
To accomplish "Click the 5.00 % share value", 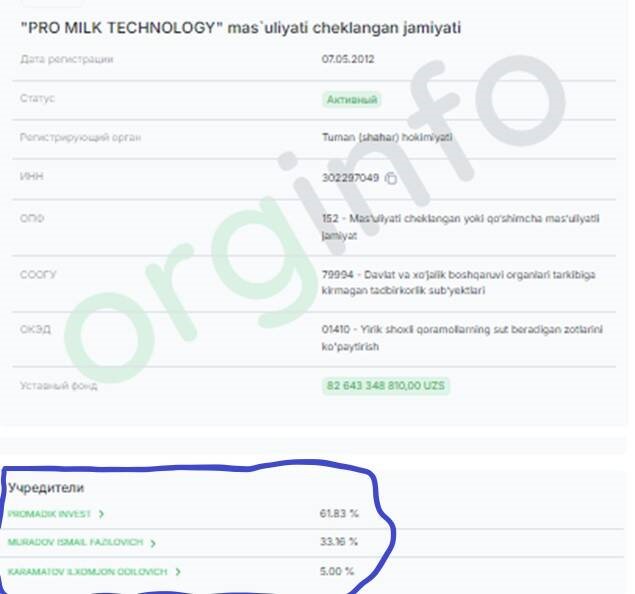I will click(x=337, y=571).
